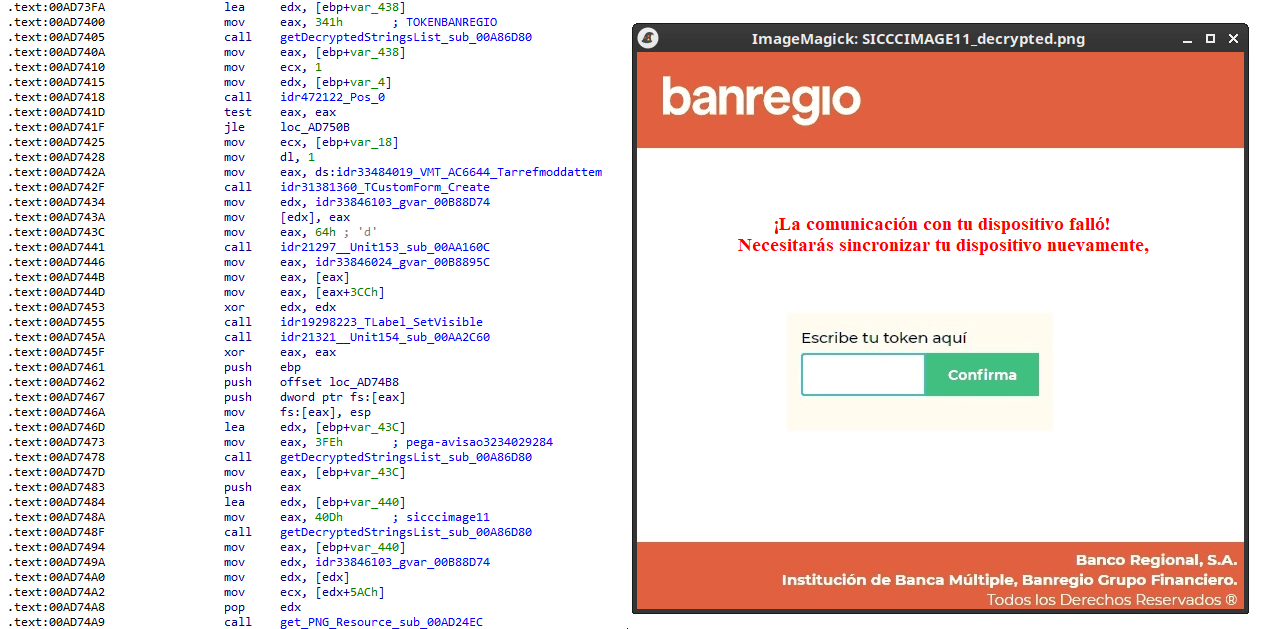The height and width of the screenshot is (629, 1283).
Task: Click the ImageMagick wizard icon in title bar
Action: pos(649,38)
